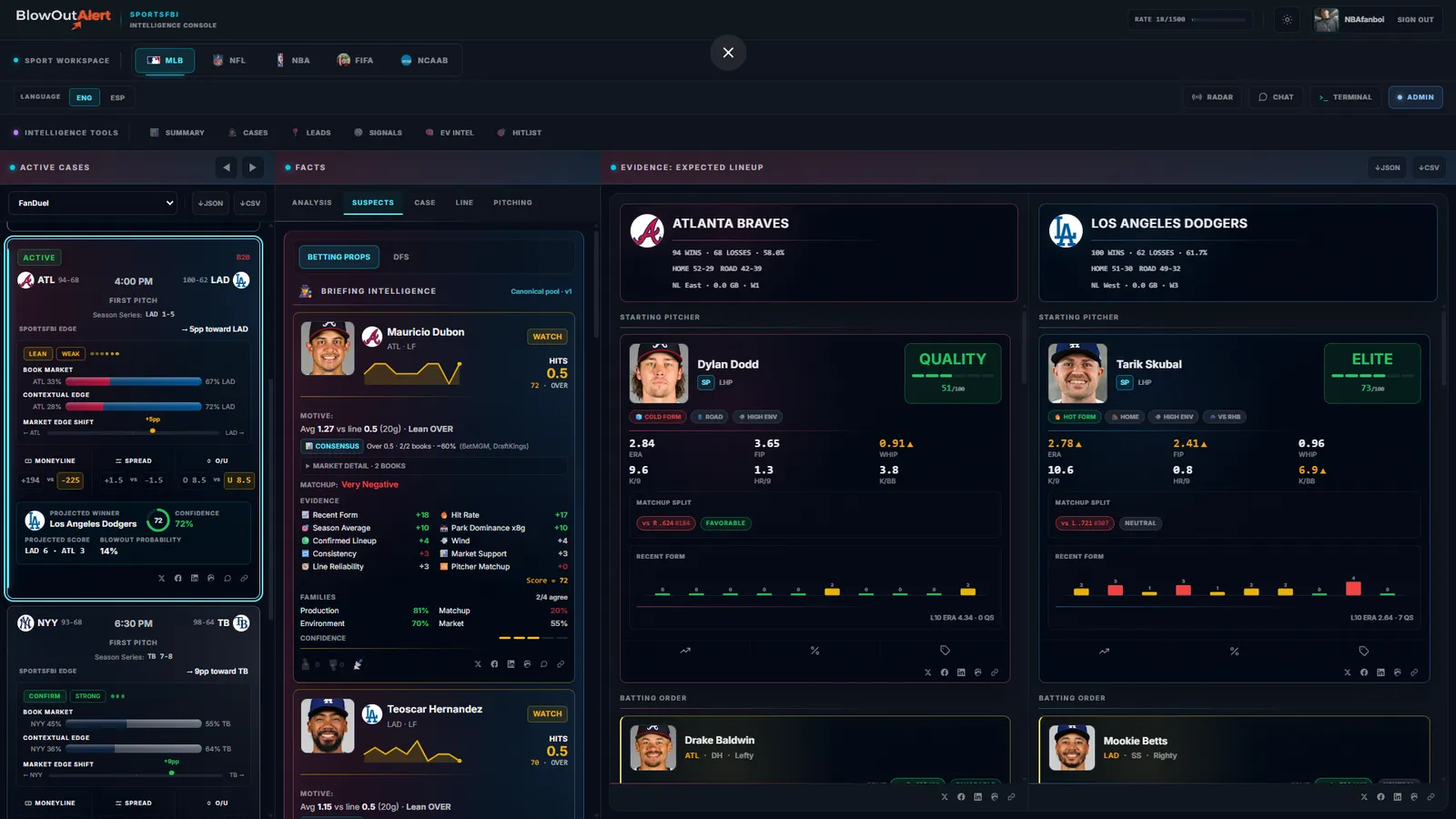This screenshot has width=1456, height=819.
Task: Open percent icon on Dylan Dodd card
Action: pos(814,651)
